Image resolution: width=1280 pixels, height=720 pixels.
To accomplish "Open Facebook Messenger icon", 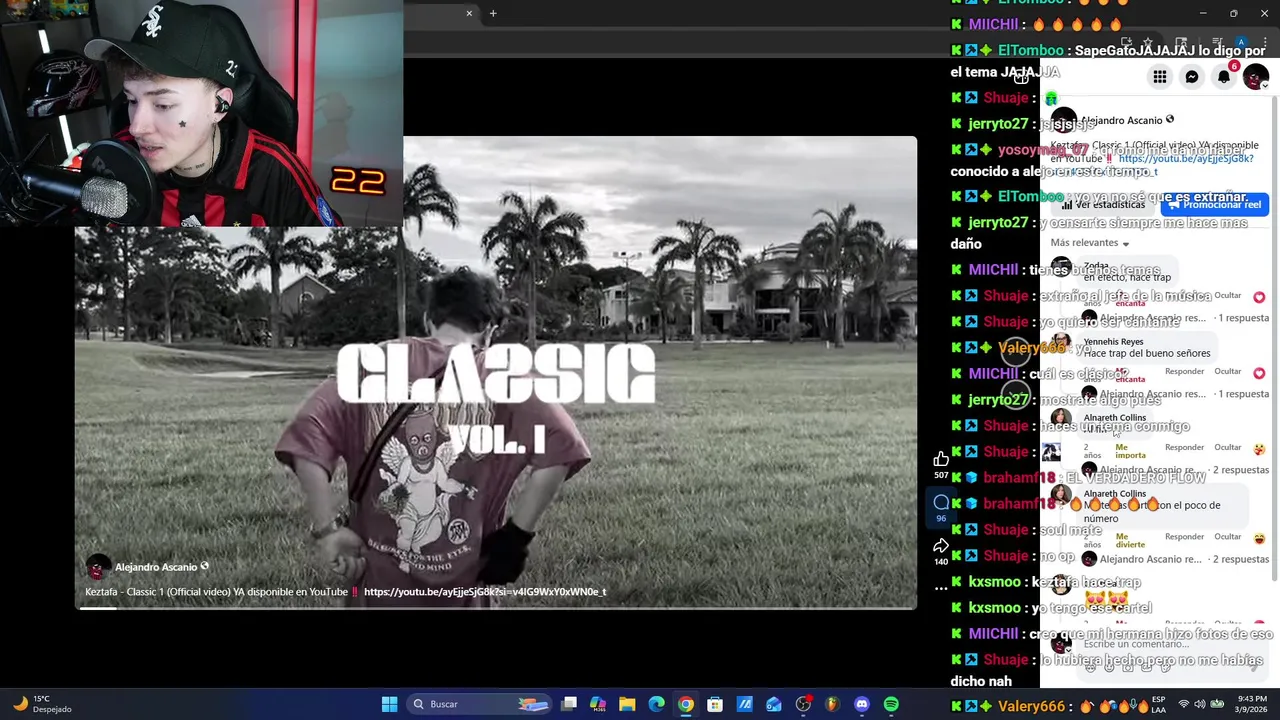I will 1192,77.
